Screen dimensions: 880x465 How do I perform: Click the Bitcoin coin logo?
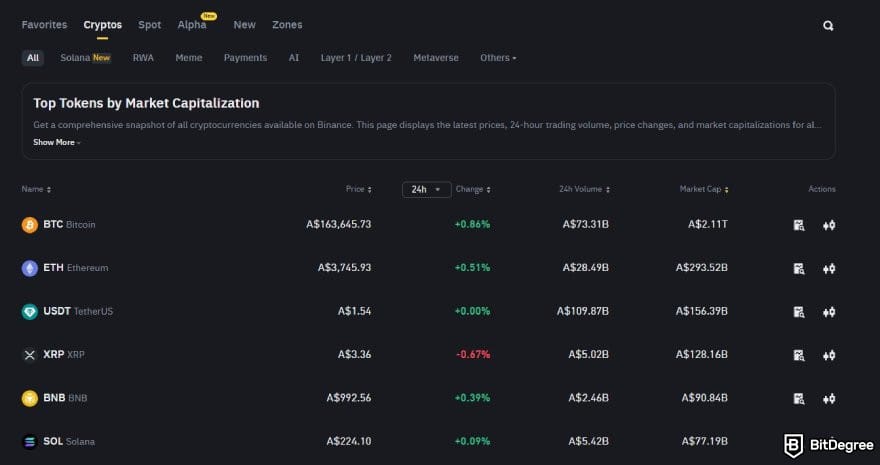30,225
